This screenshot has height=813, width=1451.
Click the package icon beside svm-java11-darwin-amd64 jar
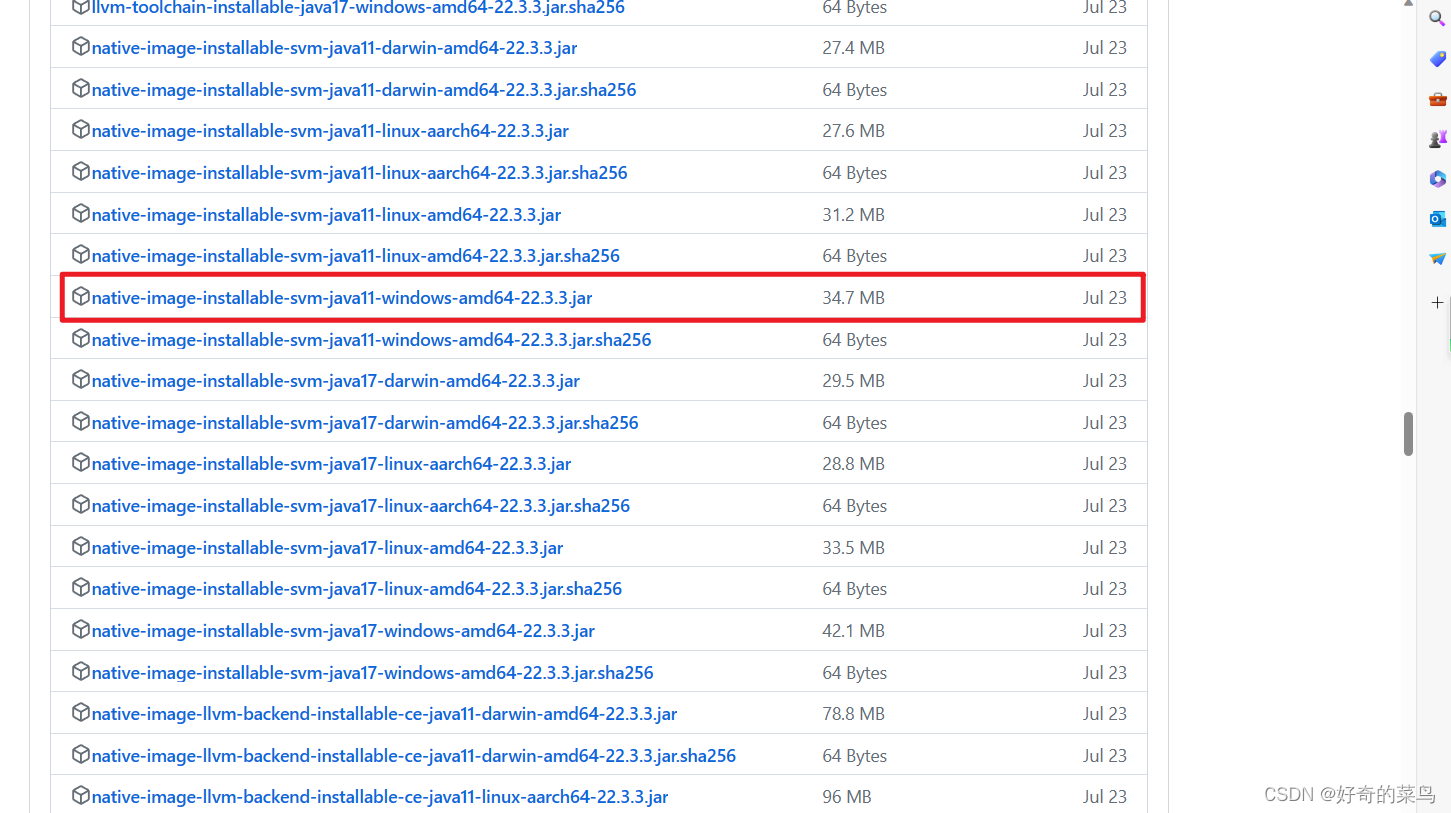click(81, 47)
